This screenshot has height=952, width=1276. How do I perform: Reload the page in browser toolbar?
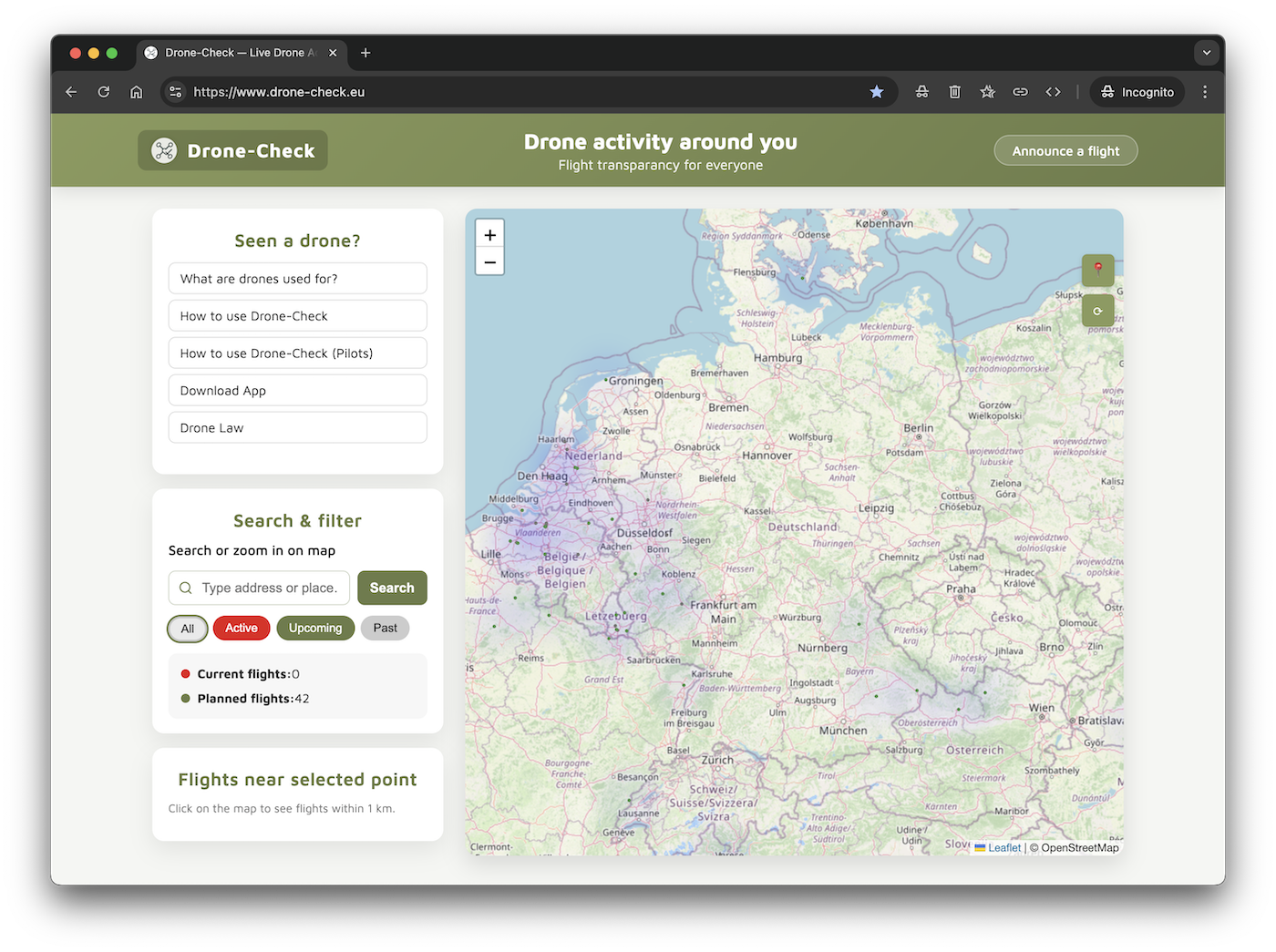coord(104,92)
